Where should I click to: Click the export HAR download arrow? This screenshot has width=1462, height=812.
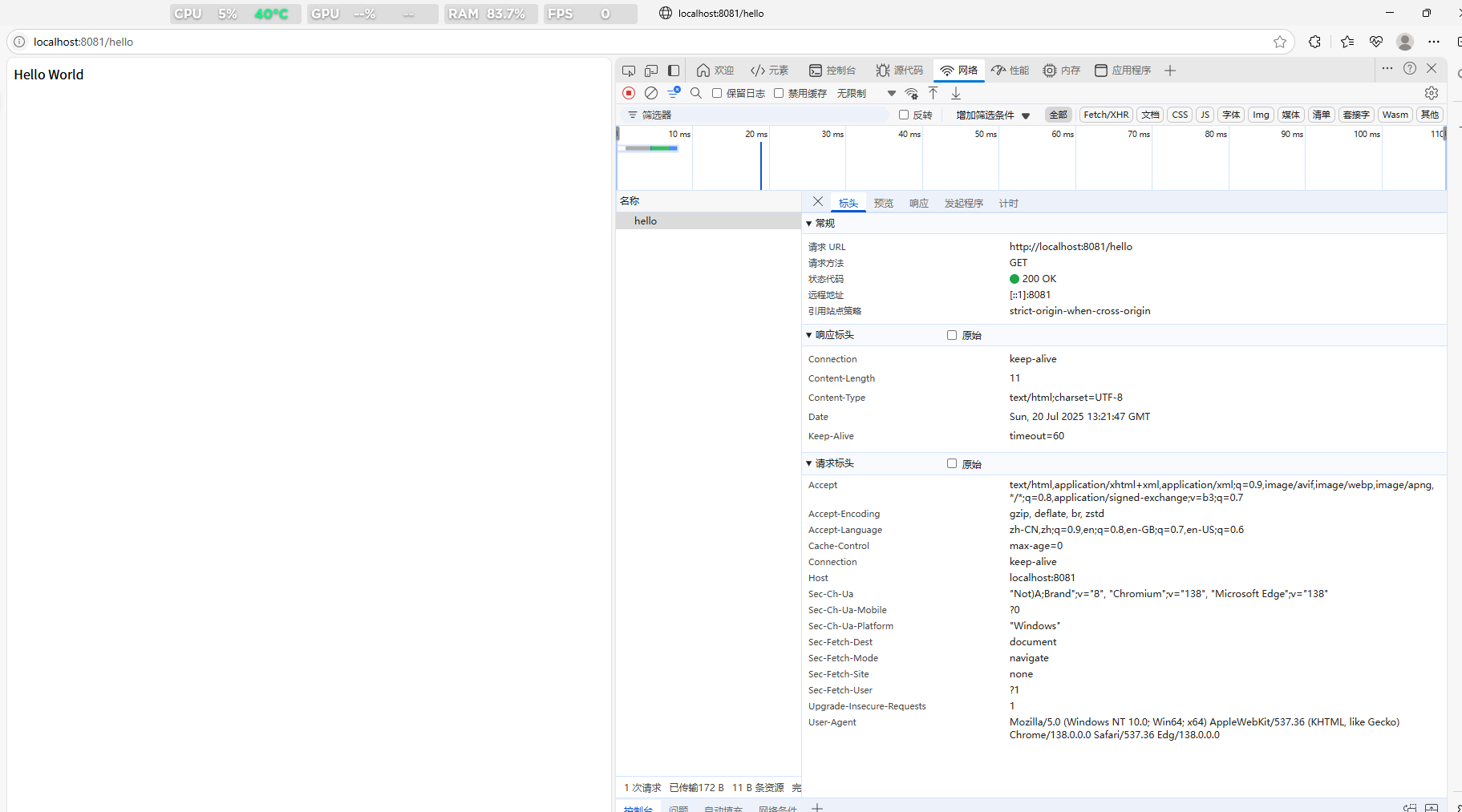[956, 93]
